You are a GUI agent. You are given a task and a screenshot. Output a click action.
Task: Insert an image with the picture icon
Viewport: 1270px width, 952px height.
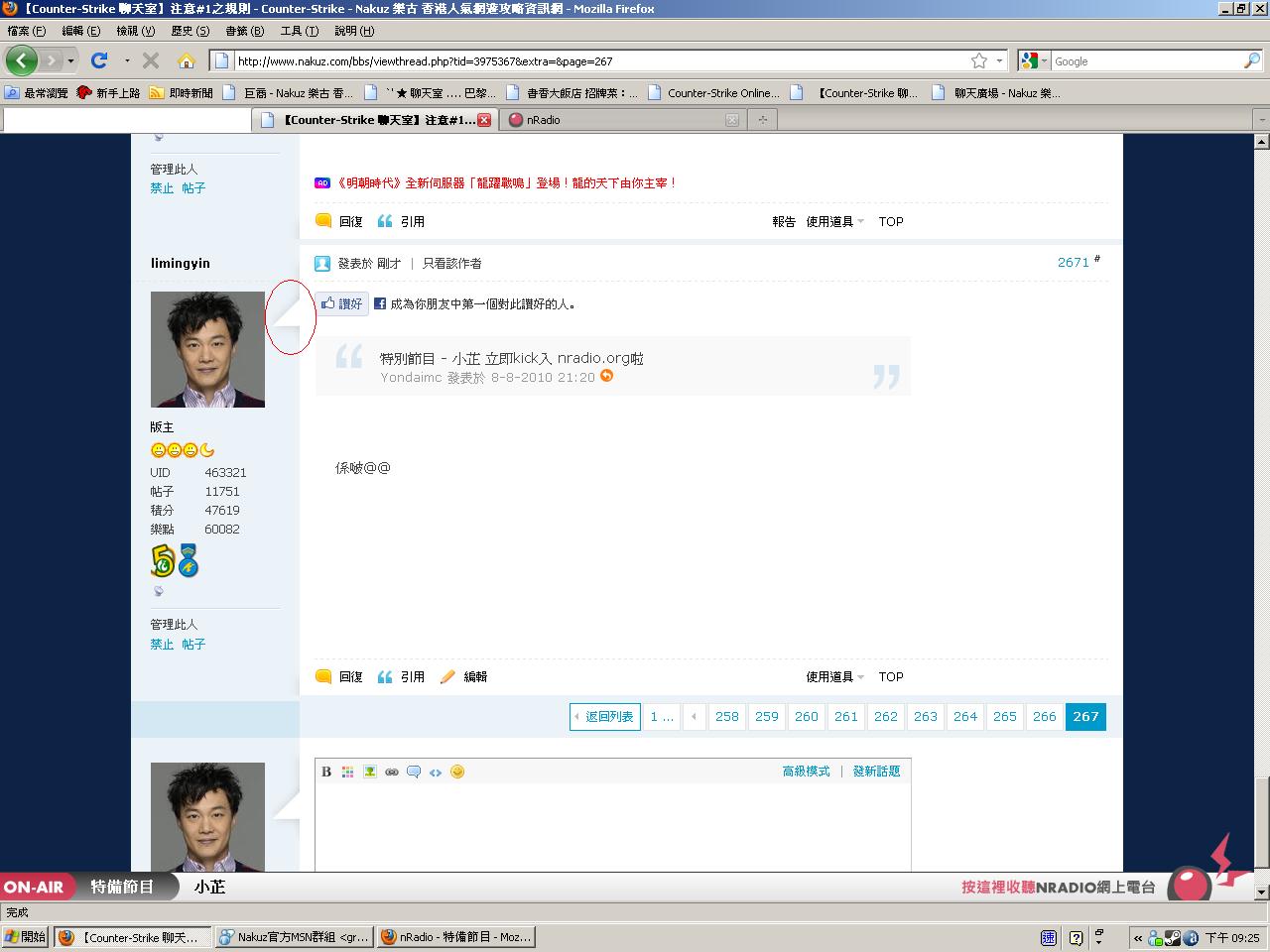pos(369,772)
